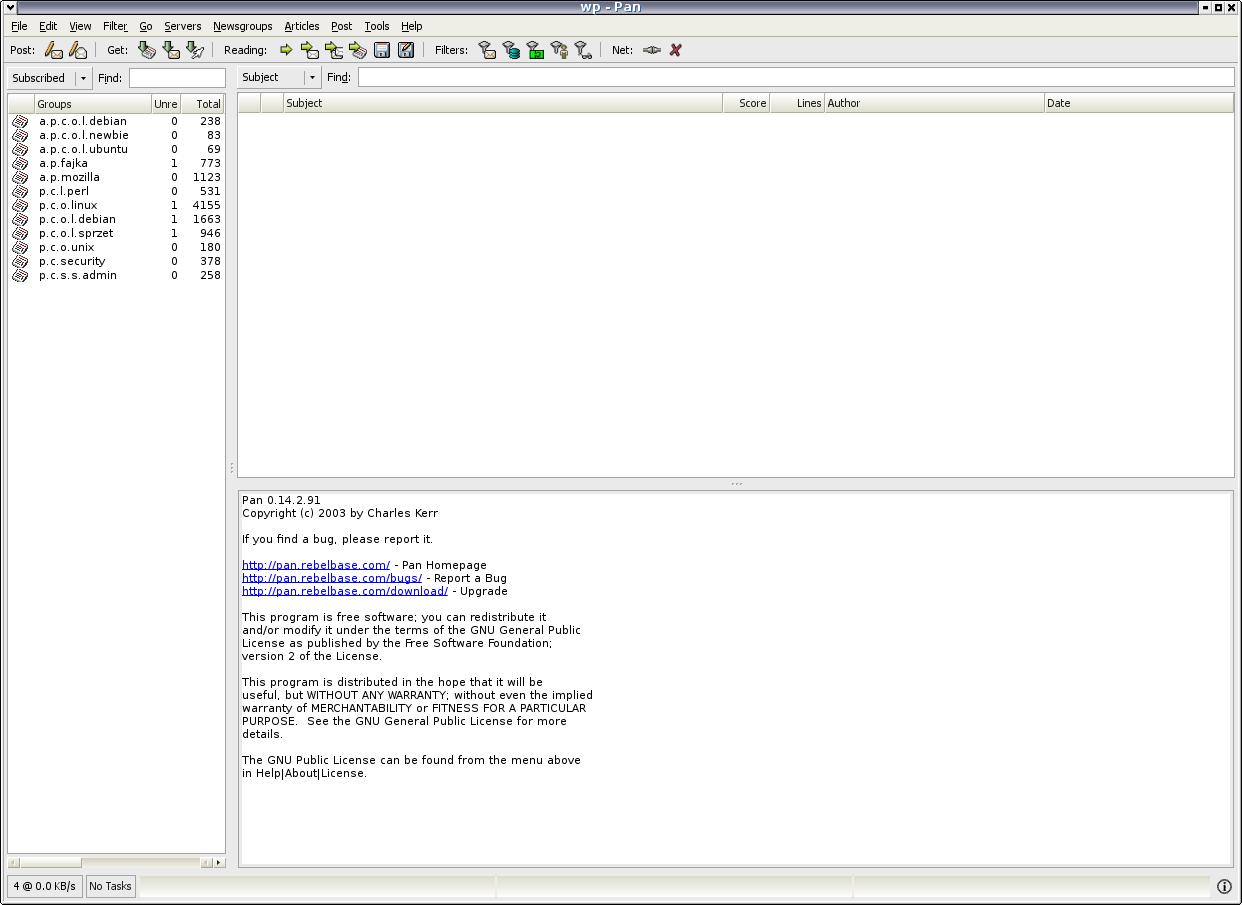This screenshot has height=905, width=1242.
Task: Open the window menu arrow in the title bar
Action: click(x=9, y=7)
